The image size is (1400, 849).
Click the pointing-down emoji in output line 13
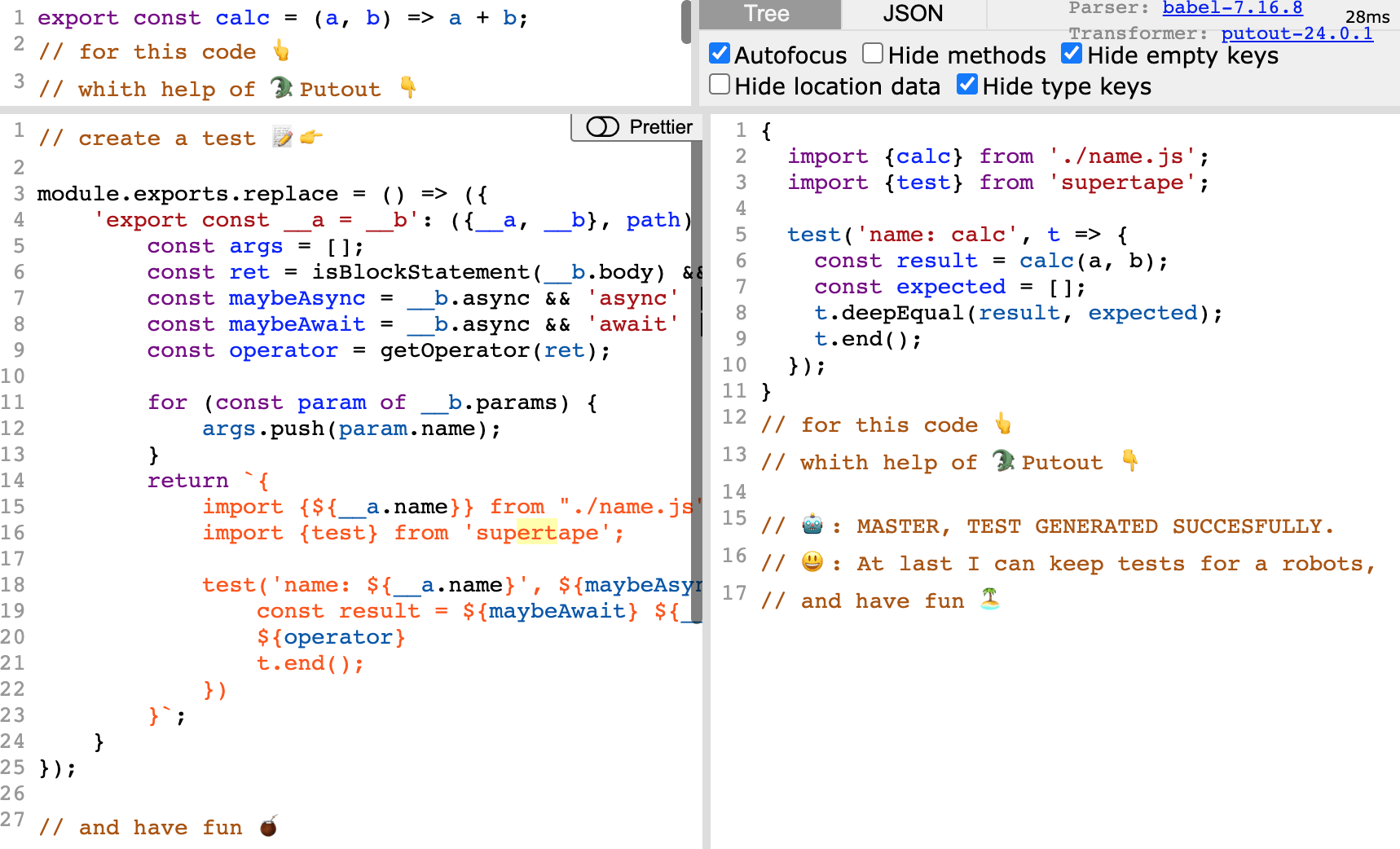1130,460
